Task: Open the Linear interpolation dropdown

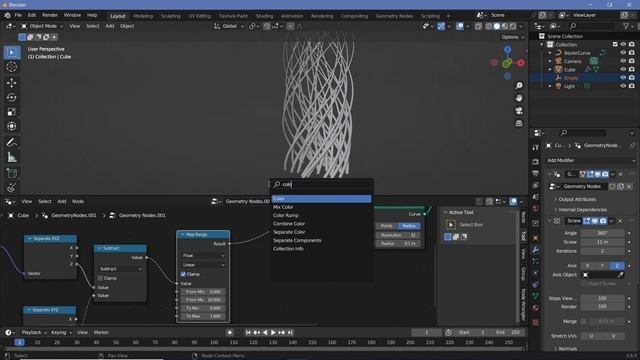Action: pyautogui.click(x=203, y=265)
